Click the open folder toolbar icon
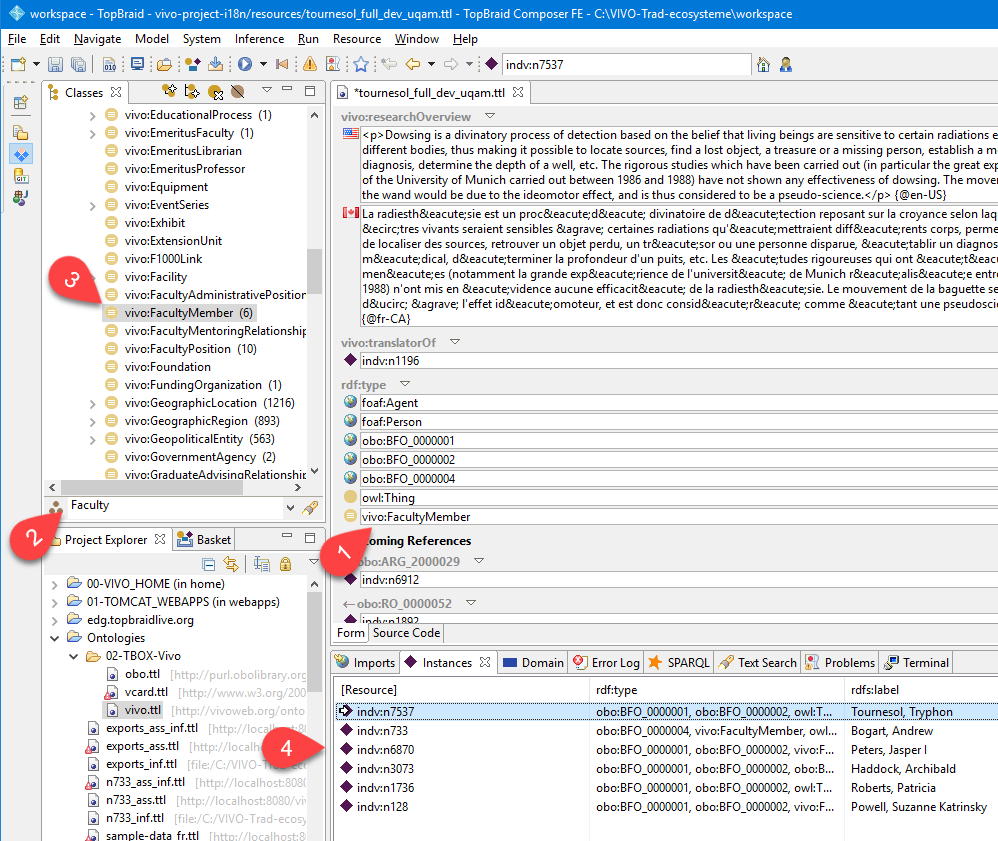The width and height of the screenshot is (998, 841). pos(164,64)
